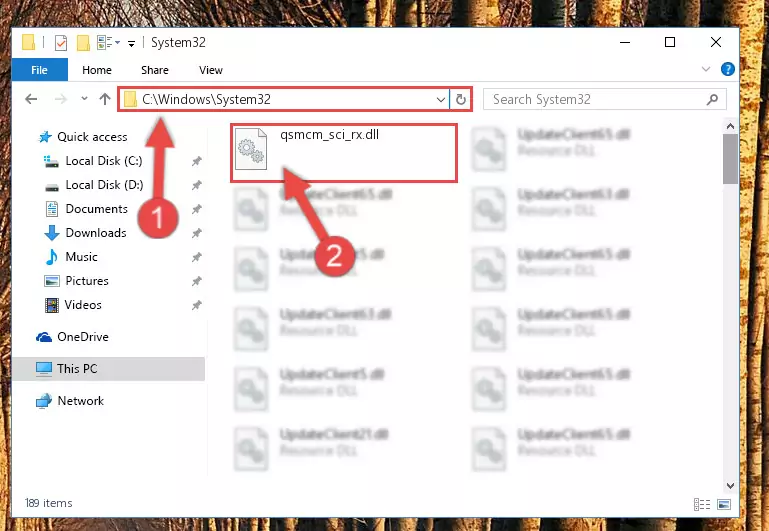Viewport: 769px width, 531px height.
Task: Refresh the System32 folder view
Action: (461, 100)
